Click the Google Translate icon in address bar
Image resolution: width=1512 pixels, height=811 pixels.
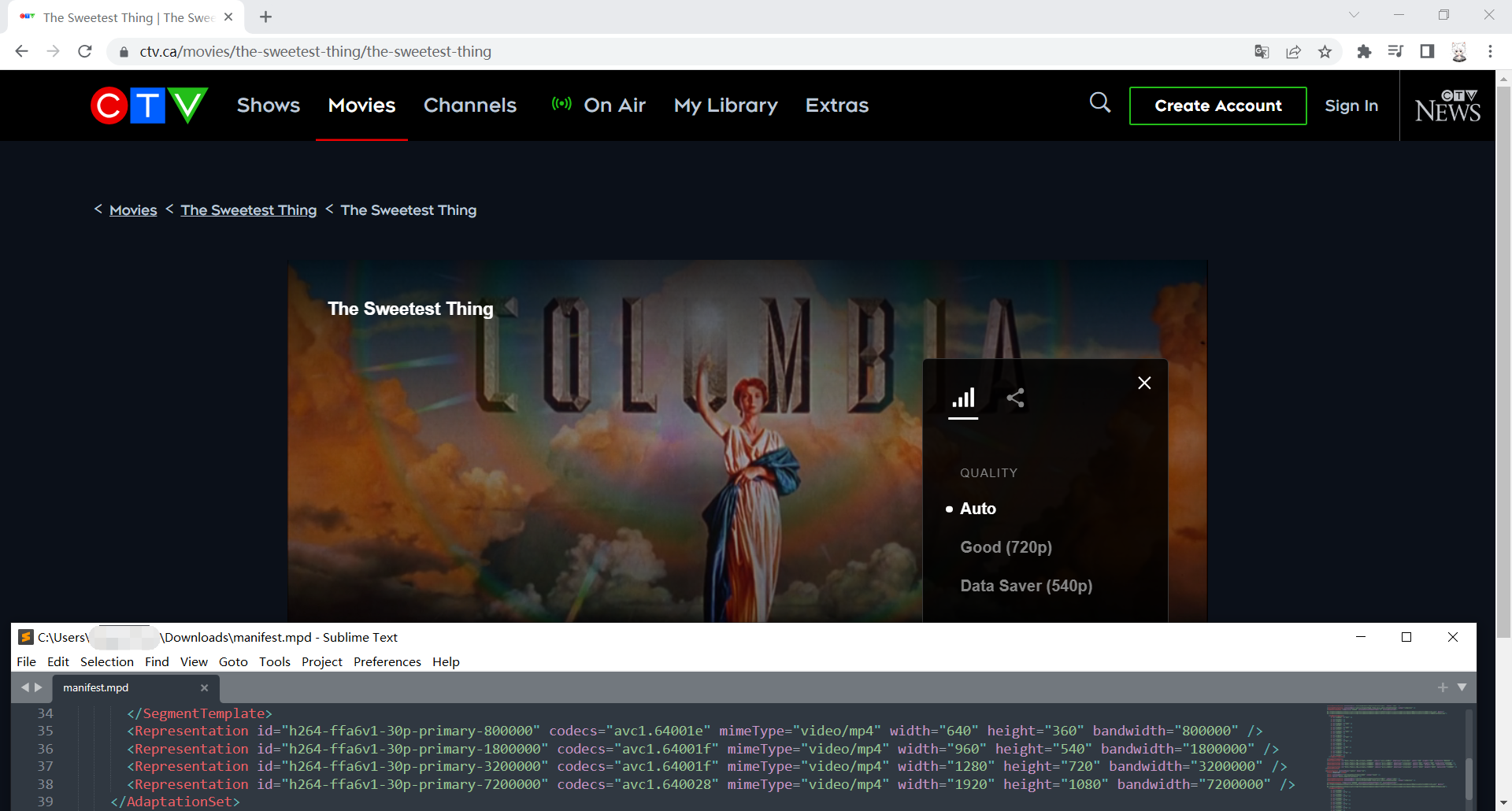(x=1262, y=51)
